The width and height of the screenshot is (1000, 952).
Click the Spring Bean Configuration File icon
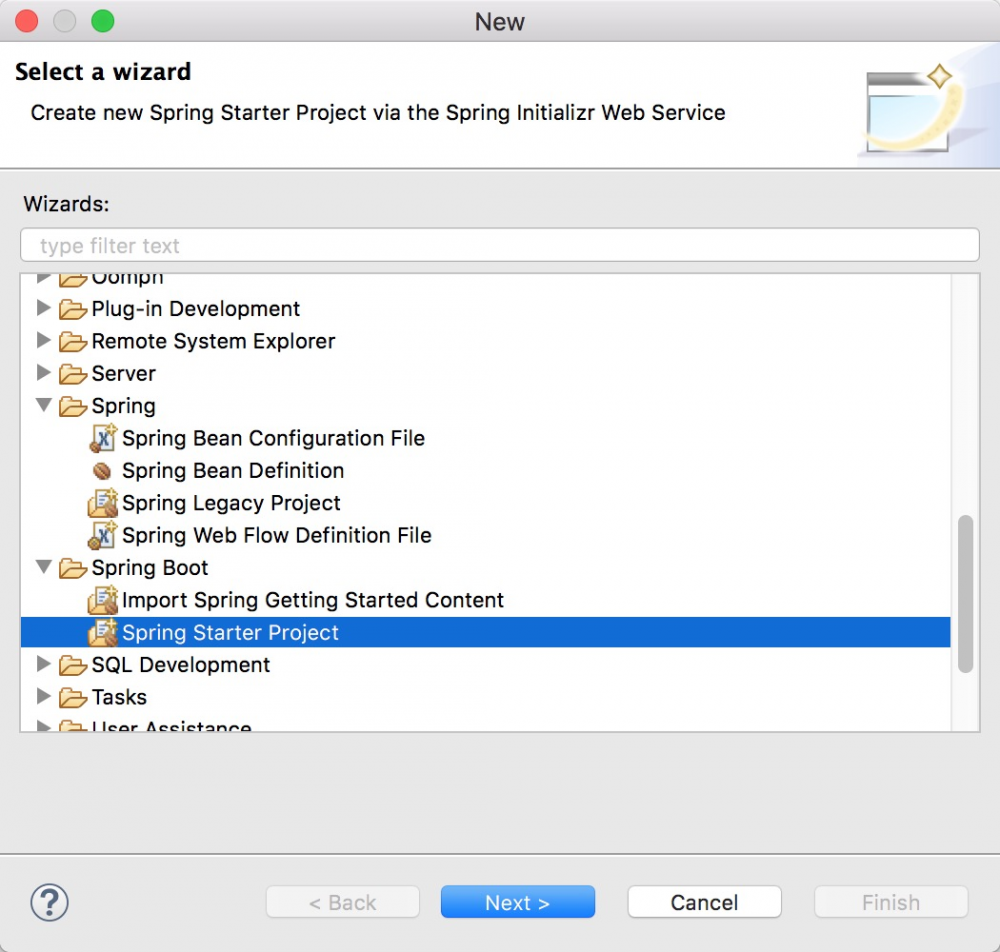click(102, 438)
